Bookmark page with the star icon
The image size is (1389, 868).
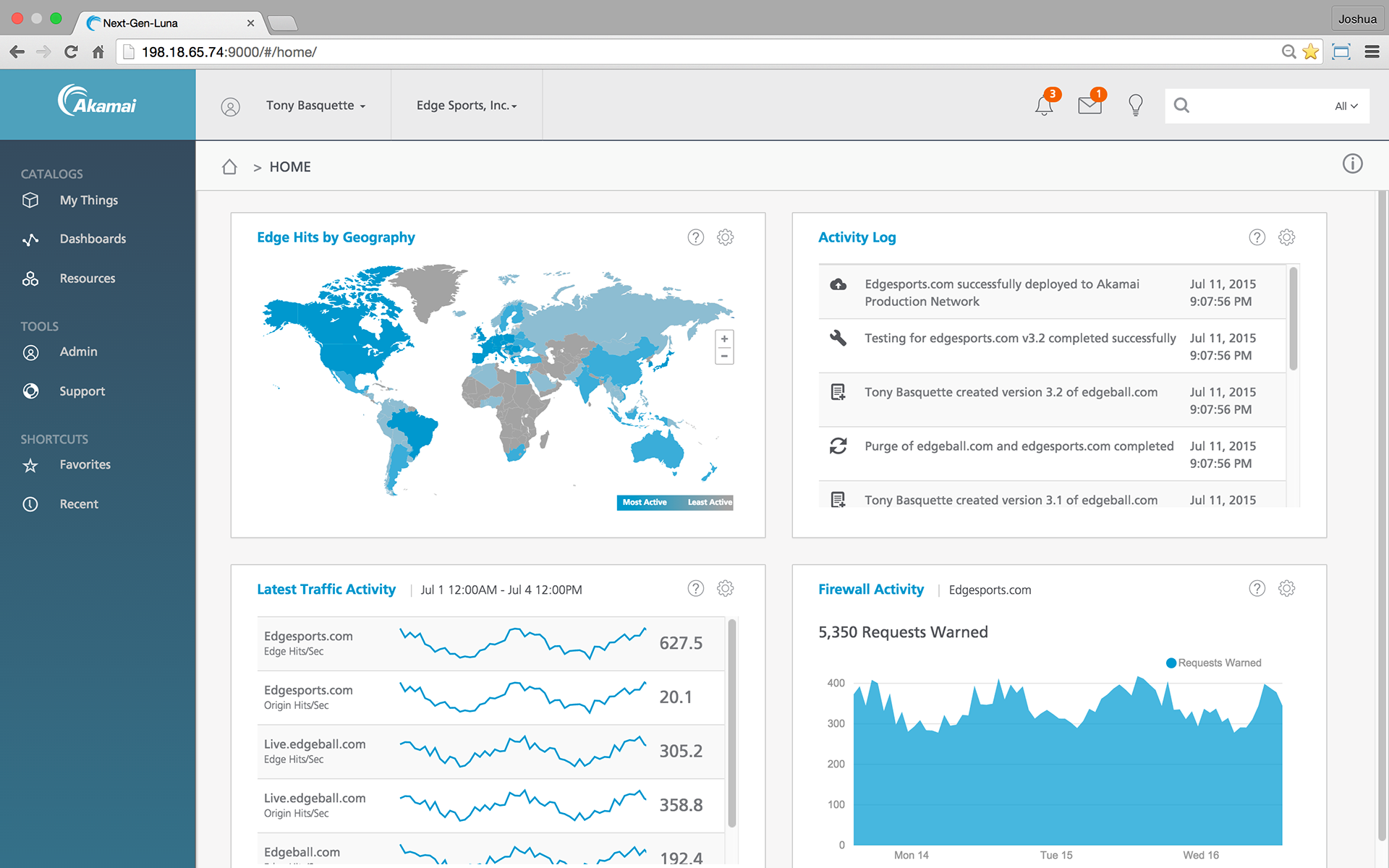click(1310, 51)
